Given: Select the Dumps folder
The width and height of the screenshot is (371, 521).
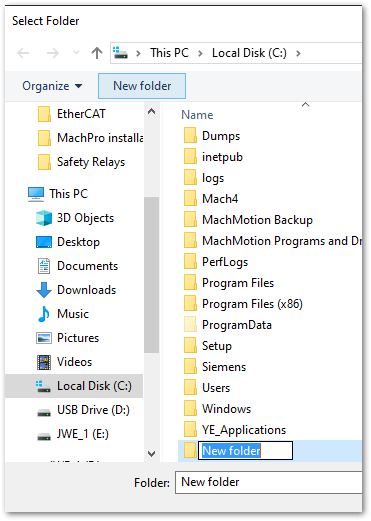Looking at the screenshot, I should coord(212,136).
